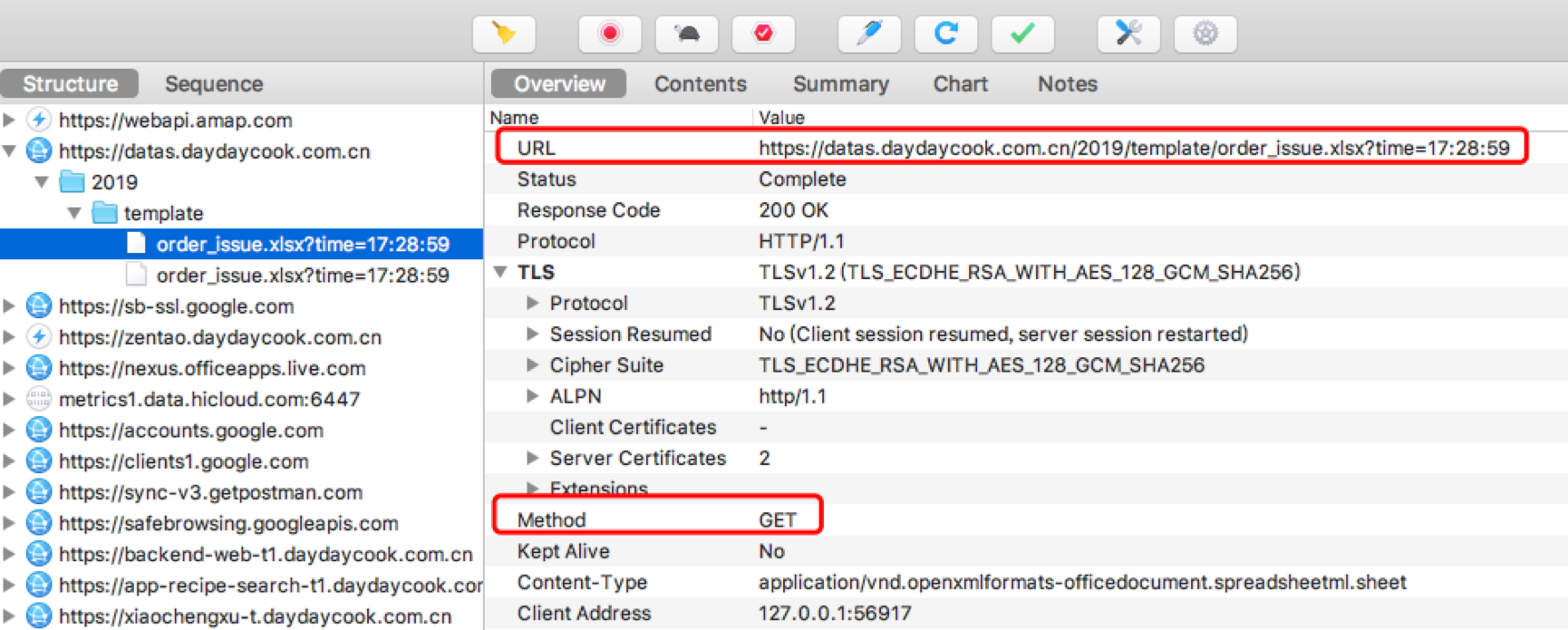
Task: Select the https://sync-v3.getpostman.com host
Action: 210,492
